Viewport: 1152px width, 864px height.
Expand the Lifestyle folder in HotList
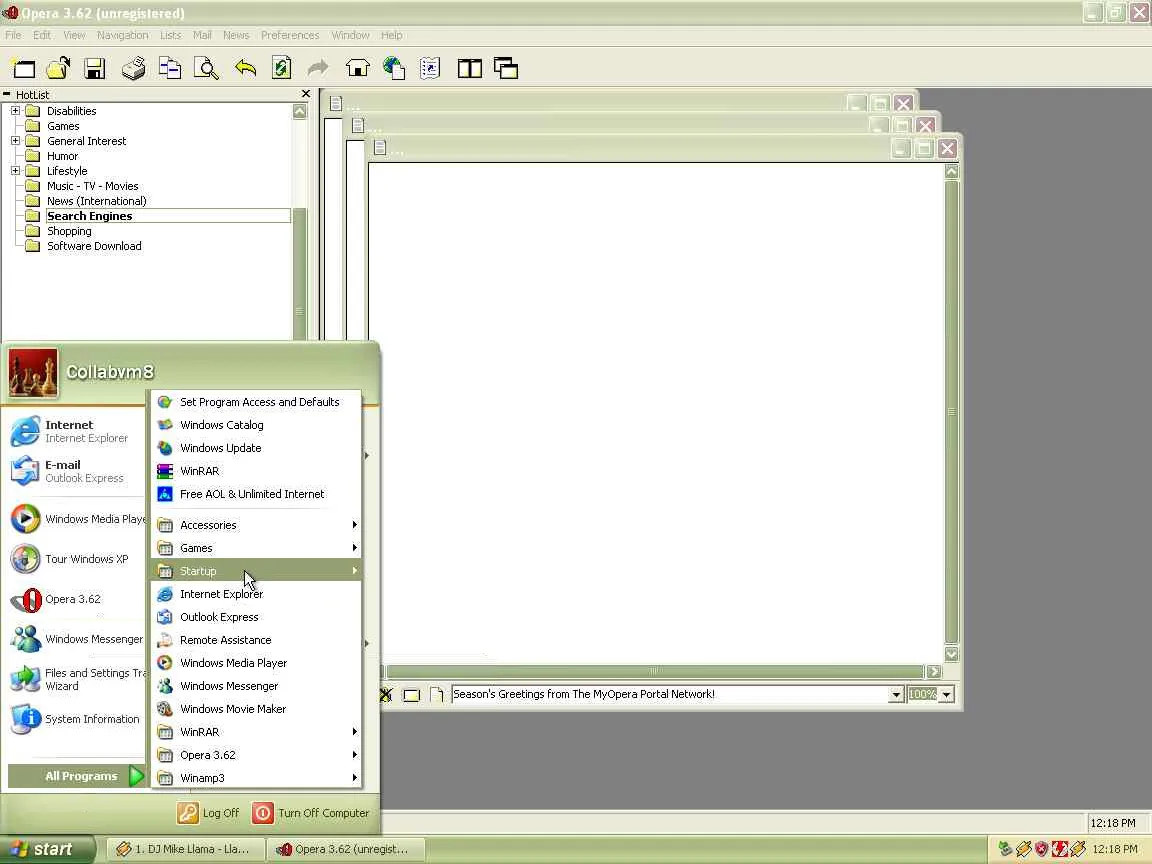15,170
